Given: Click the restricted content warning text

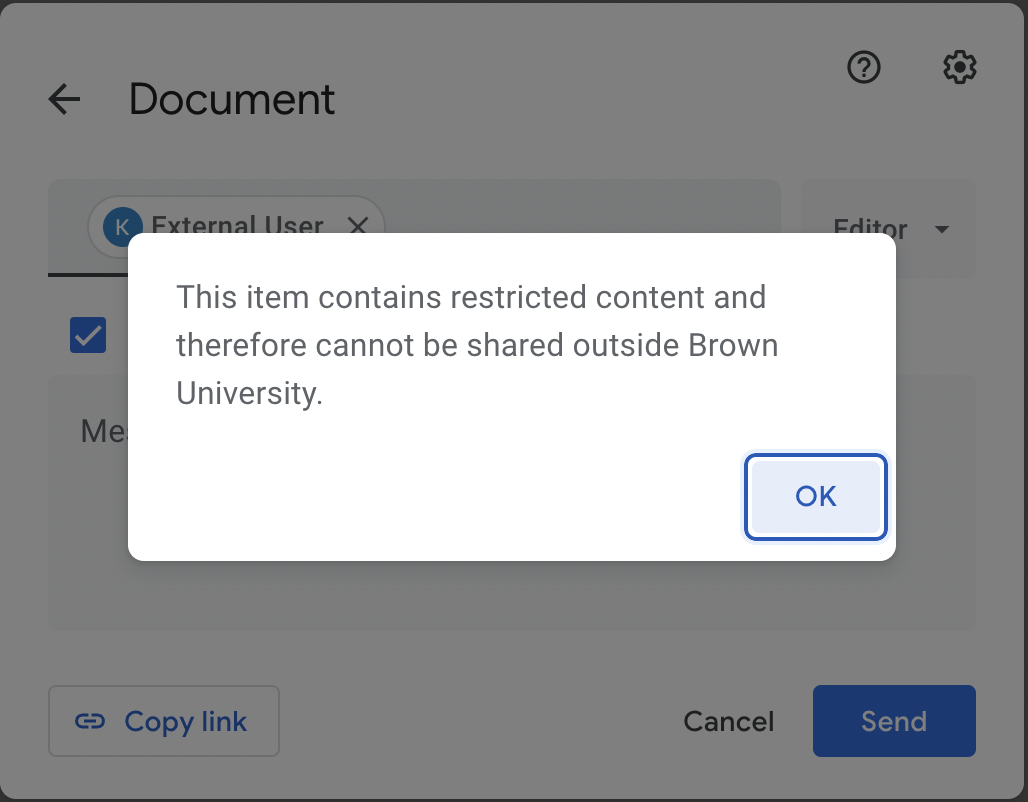Looking at the screenshot, I should pos(477,345).
